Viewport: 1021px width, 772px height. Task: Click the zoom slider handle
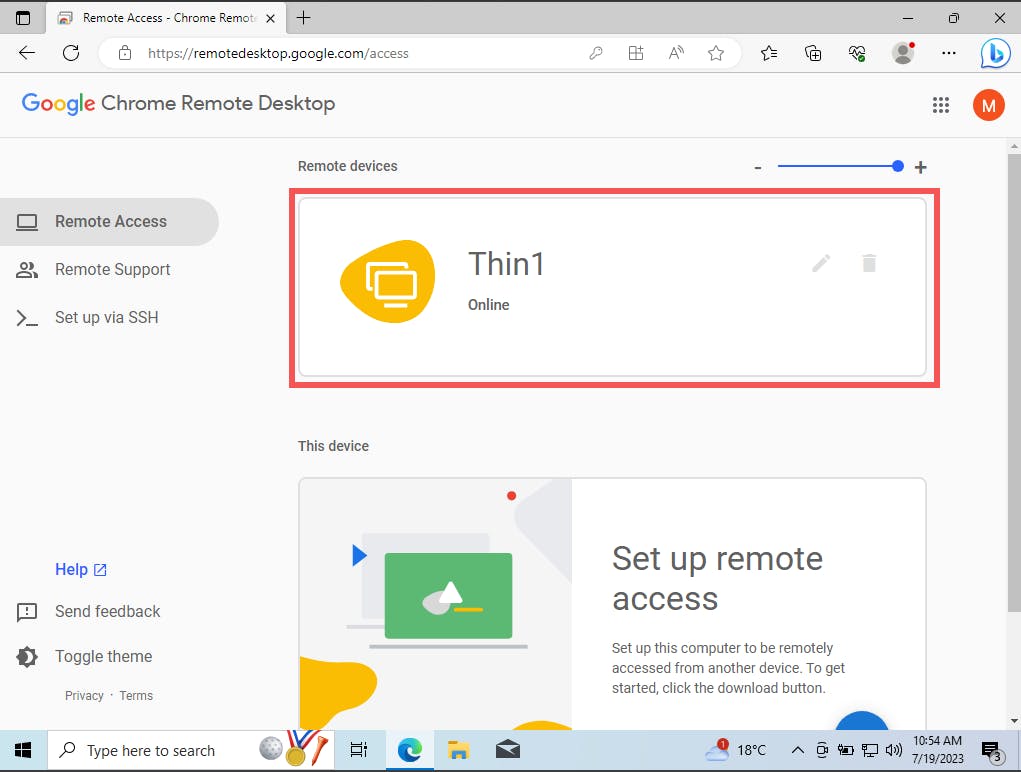click(x=897, y=166)
